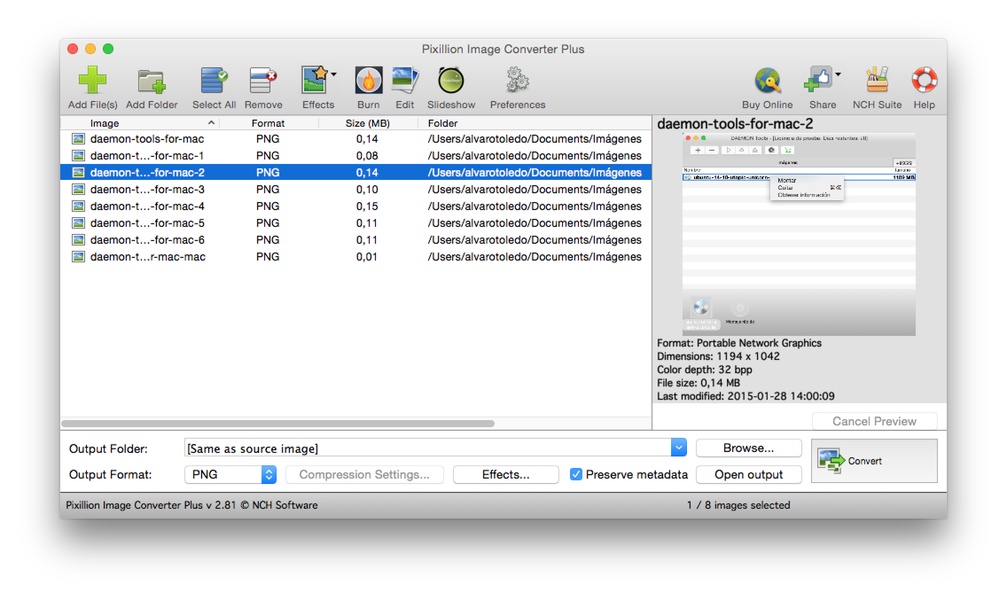The width and height of the screenshot is (1007, 600).
Task: Click the Remove toolbar icon
Action: [263, 81]
